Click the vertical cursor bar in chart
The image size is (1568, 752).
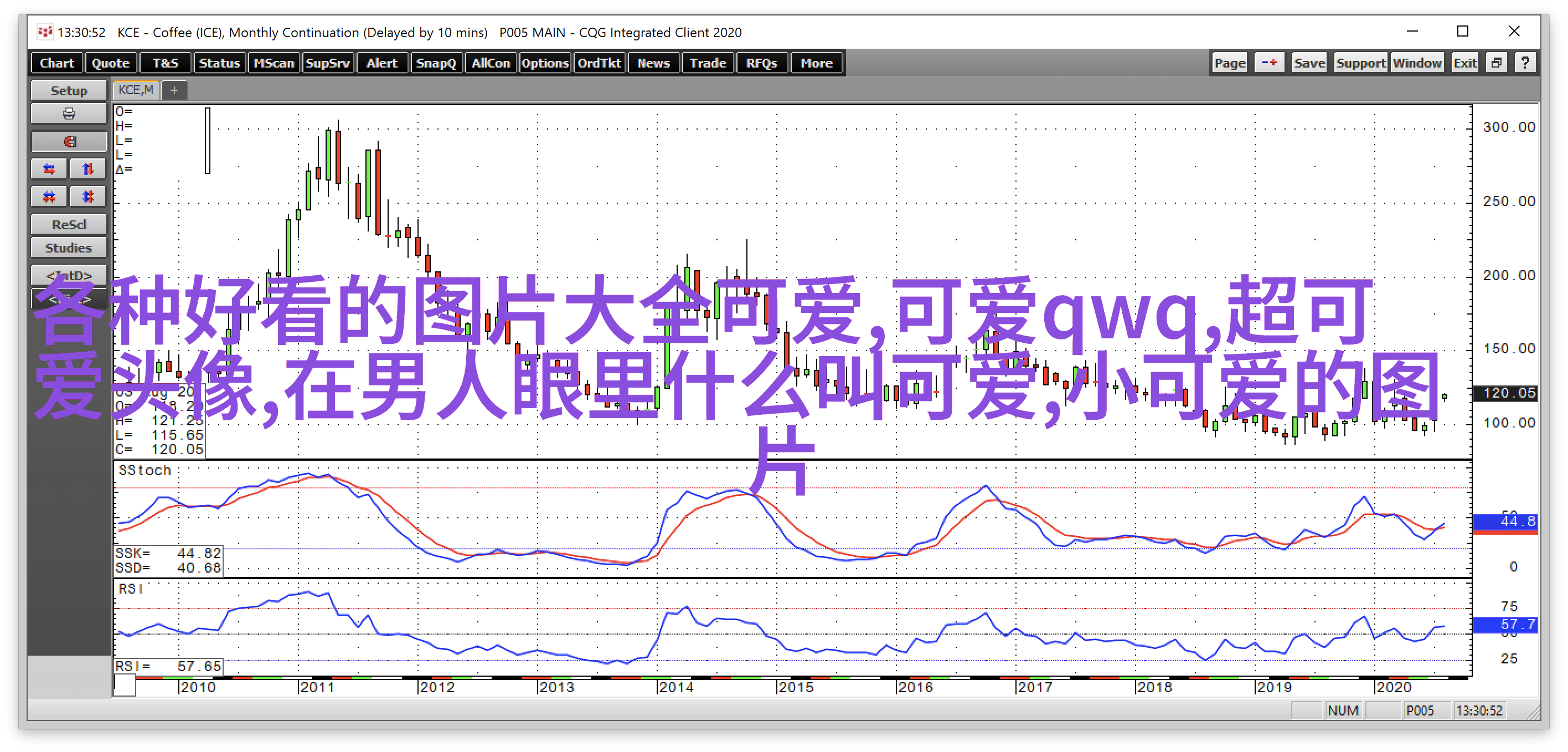(208, 141)
